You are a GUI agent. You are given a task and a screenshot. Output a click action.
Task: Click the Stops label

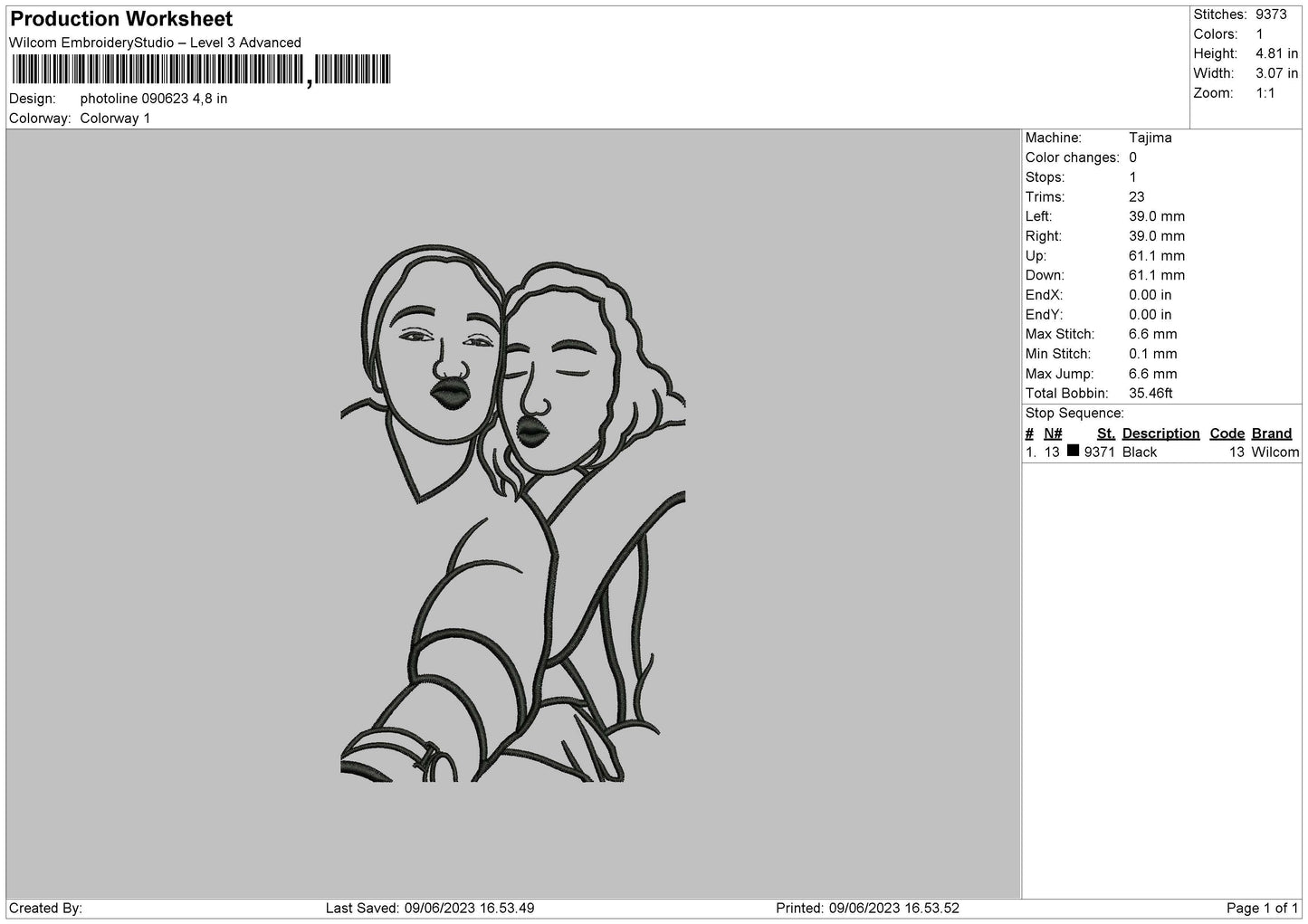pos(1045,177)
